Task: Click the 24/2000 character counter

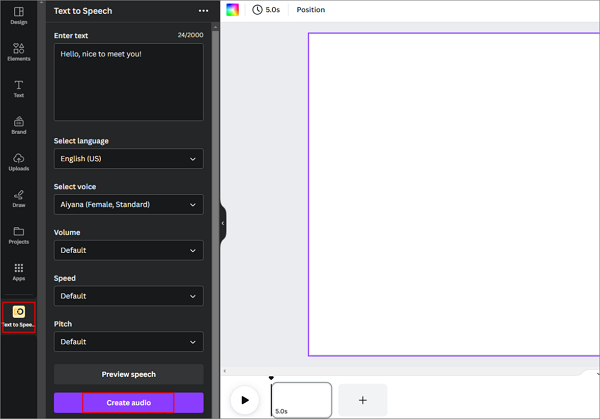Action: 191,35
